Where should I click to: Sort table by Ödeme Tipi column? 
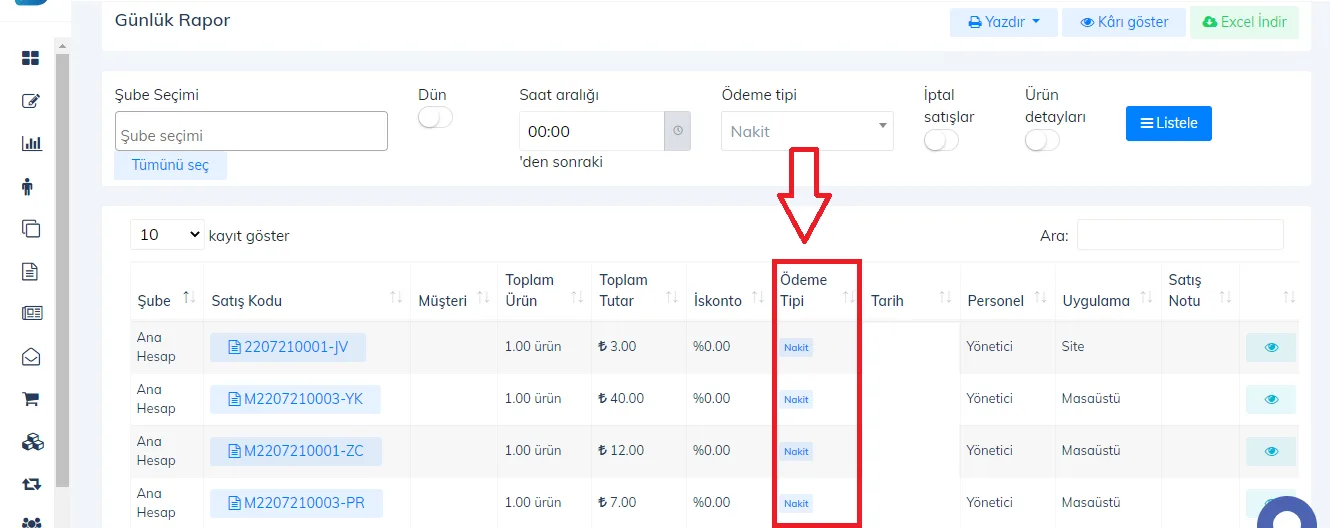point(817,291)
